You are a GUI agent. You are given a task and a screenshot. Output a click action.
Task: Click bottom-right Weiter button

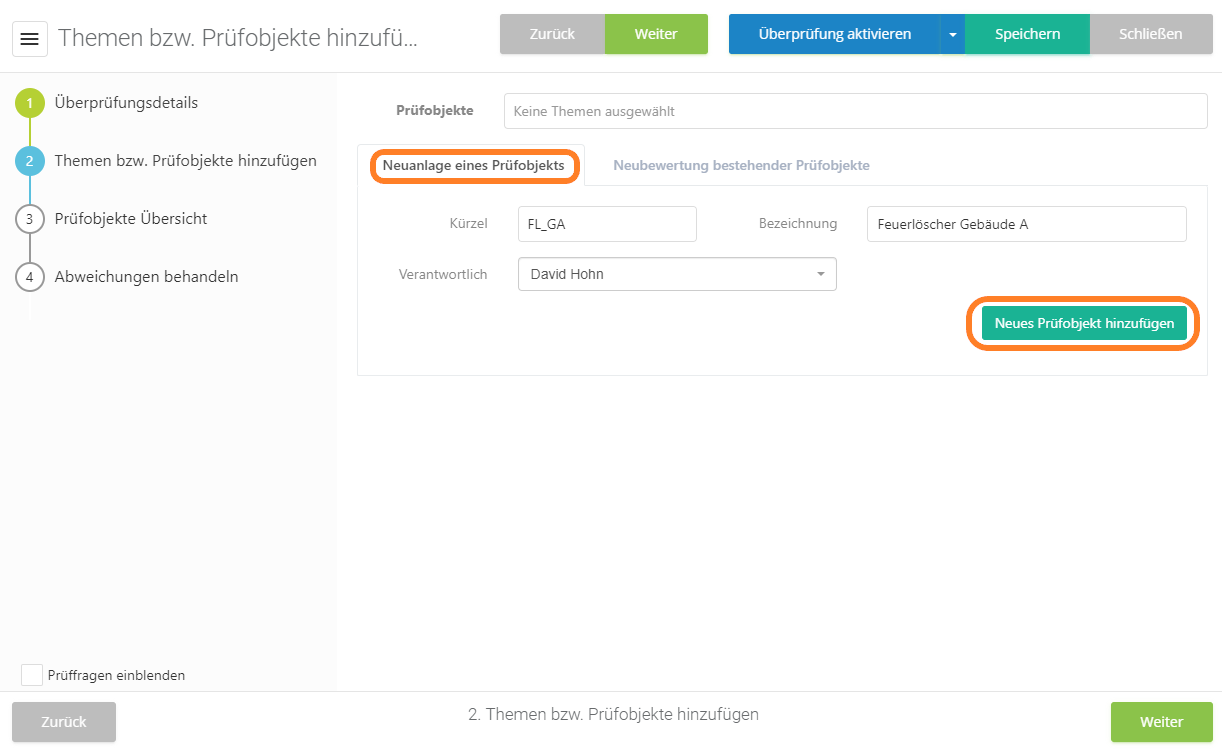pyautogui.click(x=1161, y=722)
